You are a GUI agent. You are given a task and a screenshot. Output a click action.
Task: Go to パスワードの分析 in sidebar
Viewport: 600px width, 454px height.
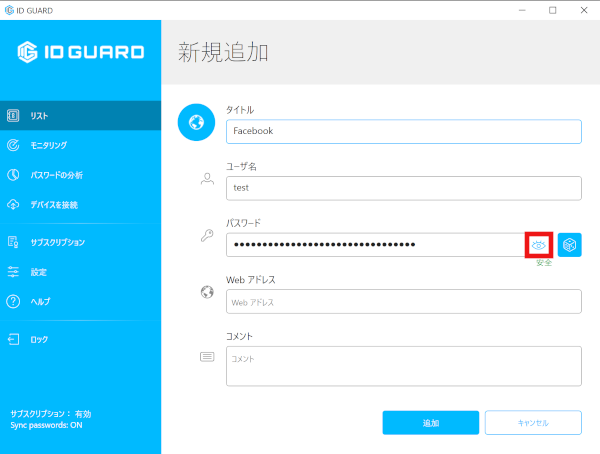(x=80, y=175)
